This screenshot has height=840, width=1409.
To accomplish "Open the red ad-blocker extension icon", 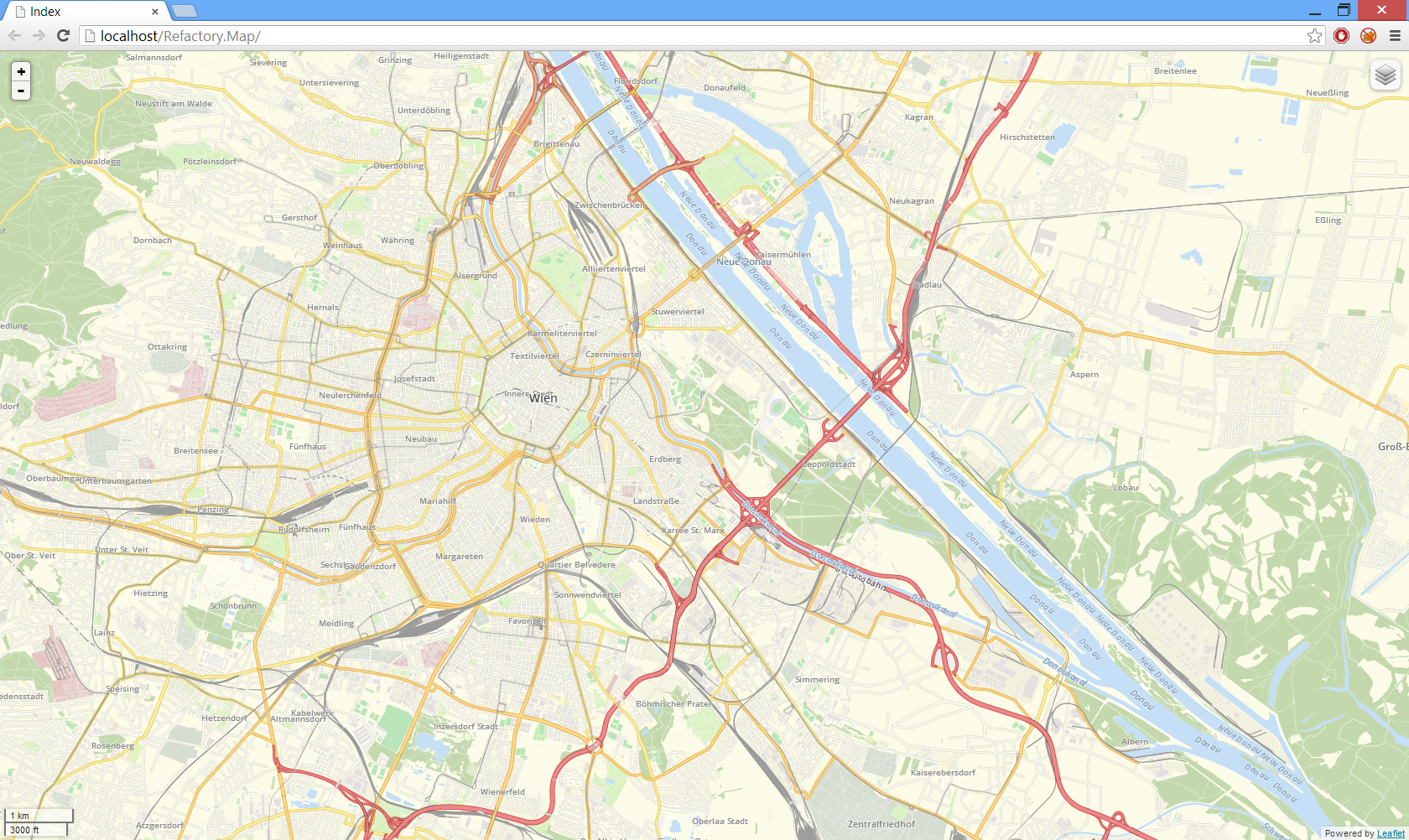I will pos(1342,35).
